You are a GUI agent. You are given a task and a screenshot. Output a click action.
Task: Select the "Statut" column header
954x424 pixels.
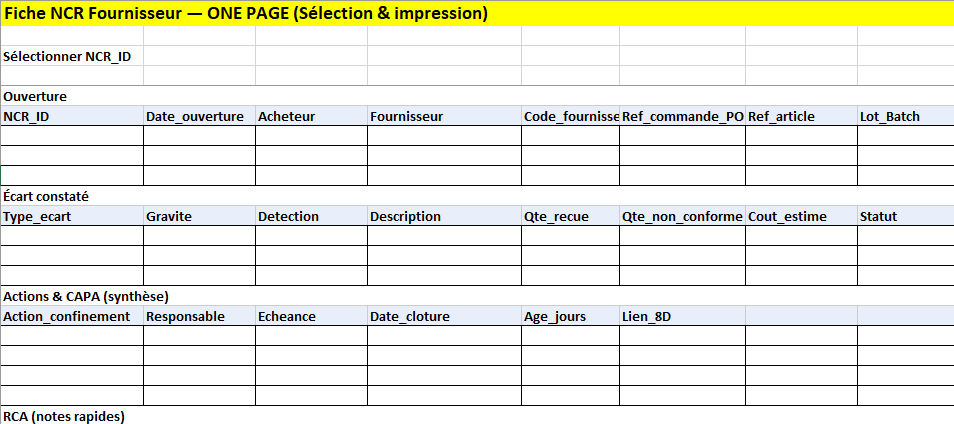click(879, 216)
